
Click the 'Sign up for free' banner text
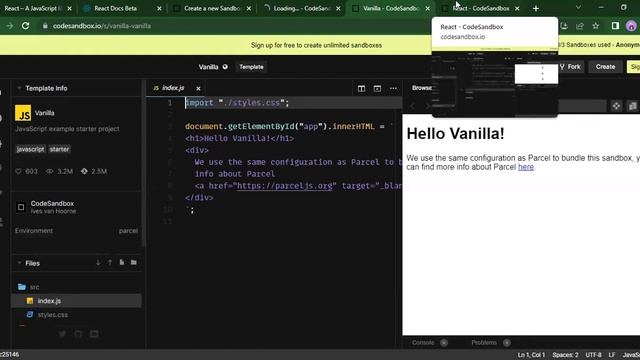tap(316, 45)
